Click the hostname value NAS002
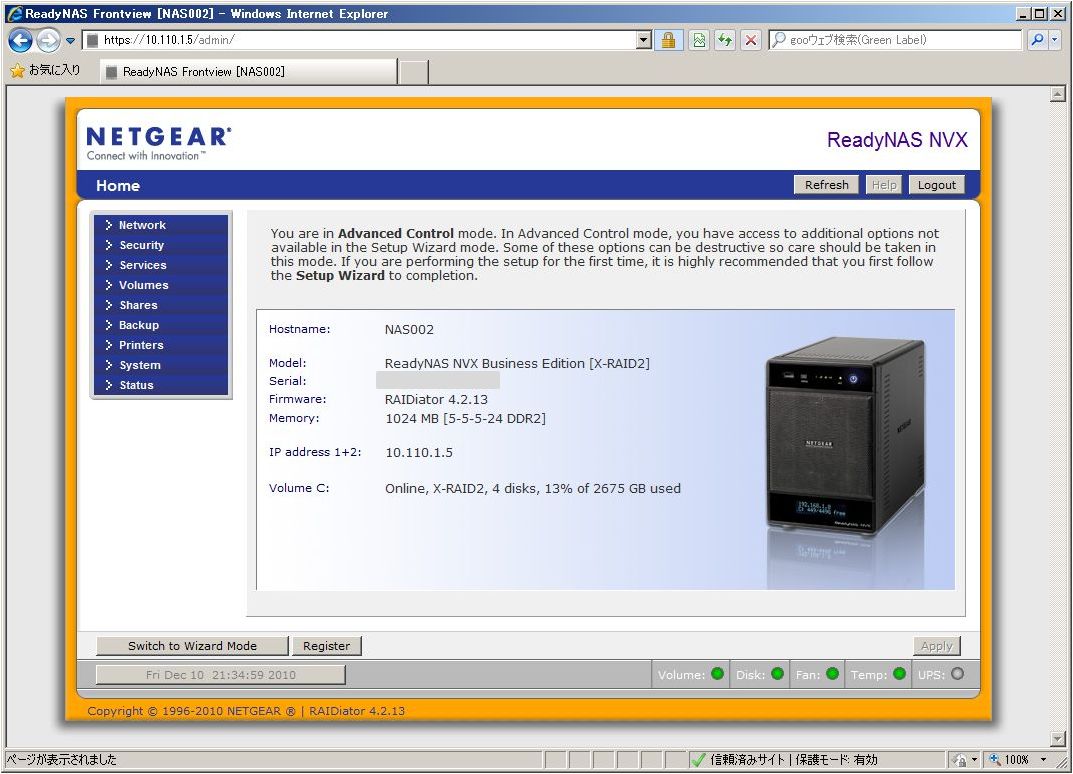Viewport: 1073px width, 774px height. pyautogui.click(x=409, y=329)
